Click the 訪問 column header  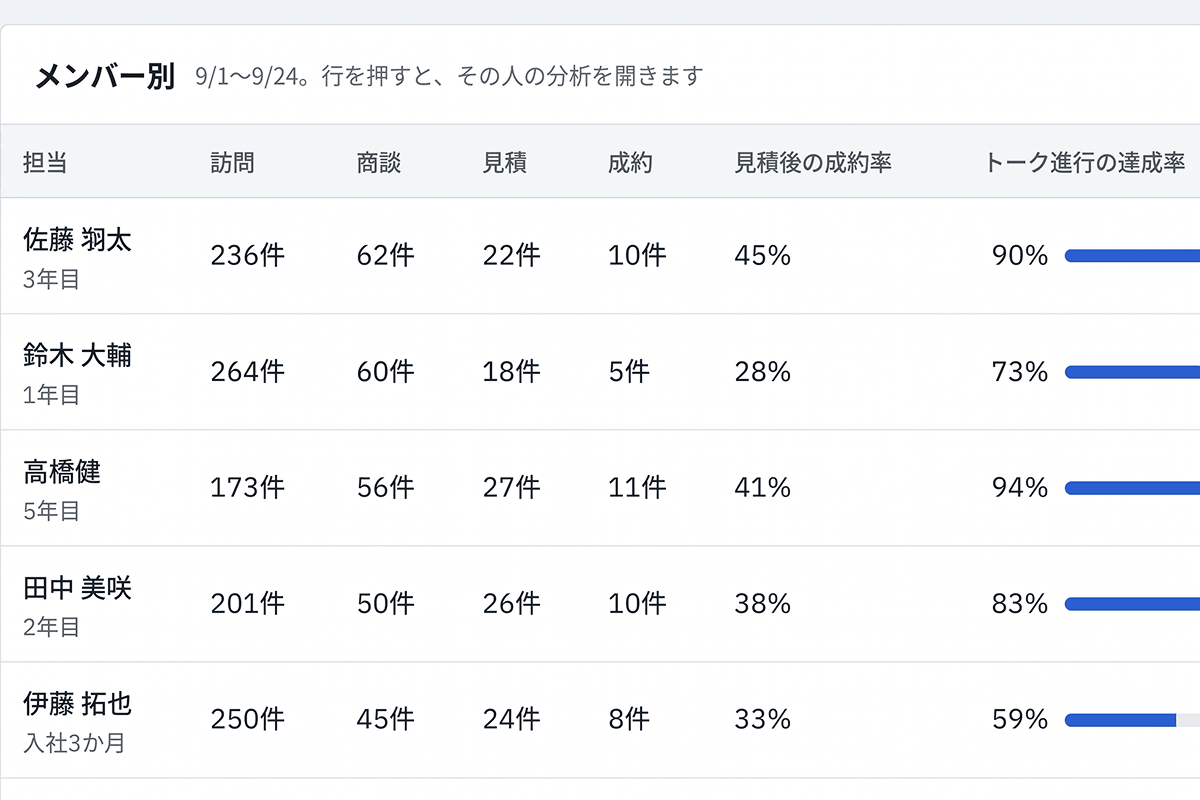232,162
